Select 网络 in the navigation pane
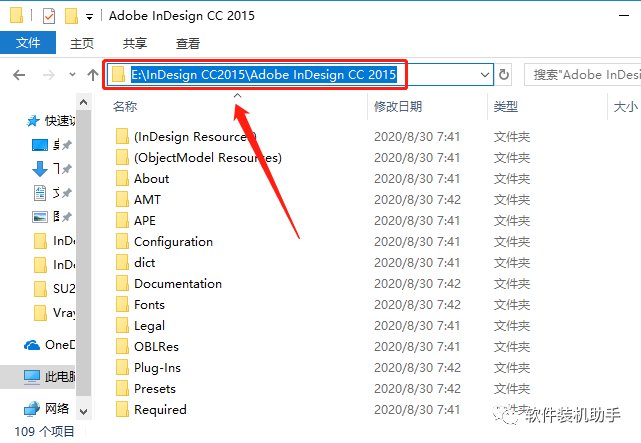The width and height of the screenshot is (641, 443). (x=46, y=408)
